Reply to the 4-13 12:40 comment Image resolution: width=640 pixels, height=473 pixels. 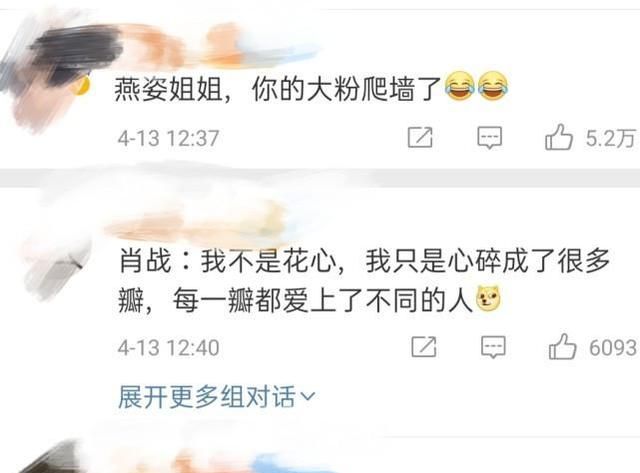tap(493, 347)
